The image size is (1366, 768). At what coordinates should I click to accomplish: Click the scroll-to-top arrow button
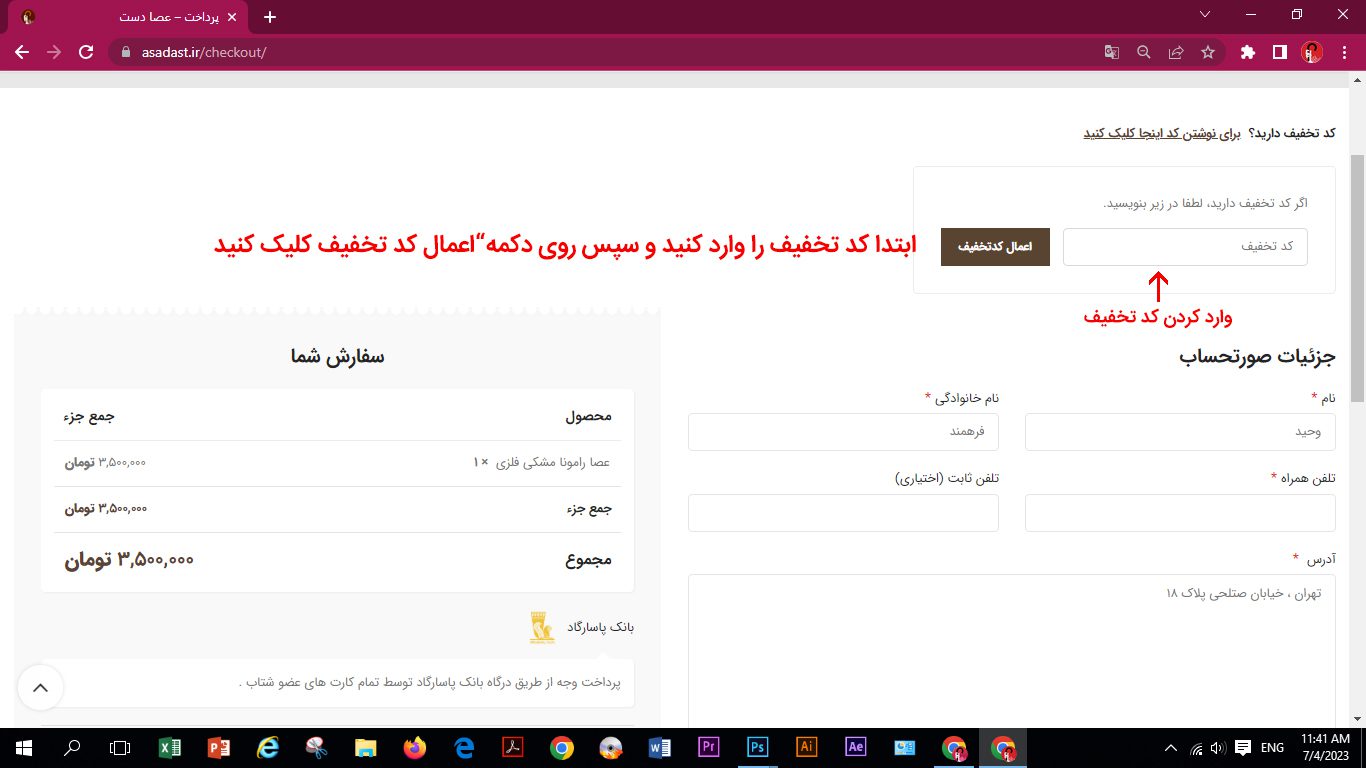pyautogui.click(x=40, y=688)
